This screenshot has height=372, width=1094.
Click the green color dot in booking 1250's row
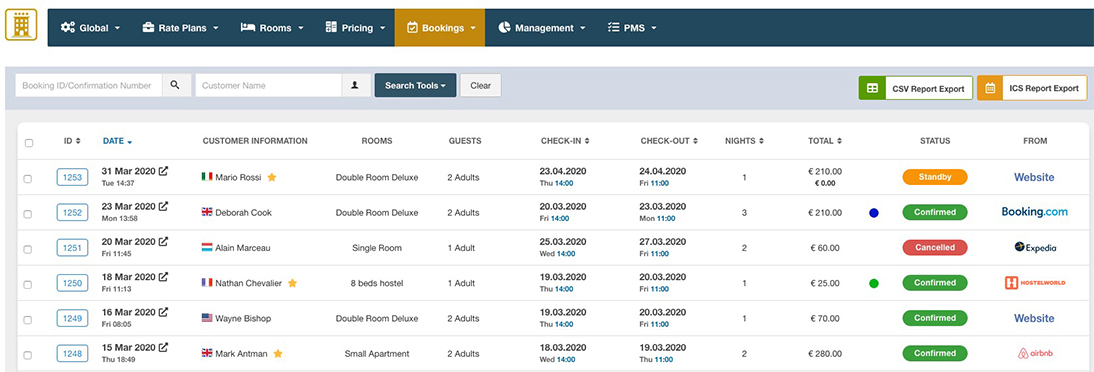point(874,283)
